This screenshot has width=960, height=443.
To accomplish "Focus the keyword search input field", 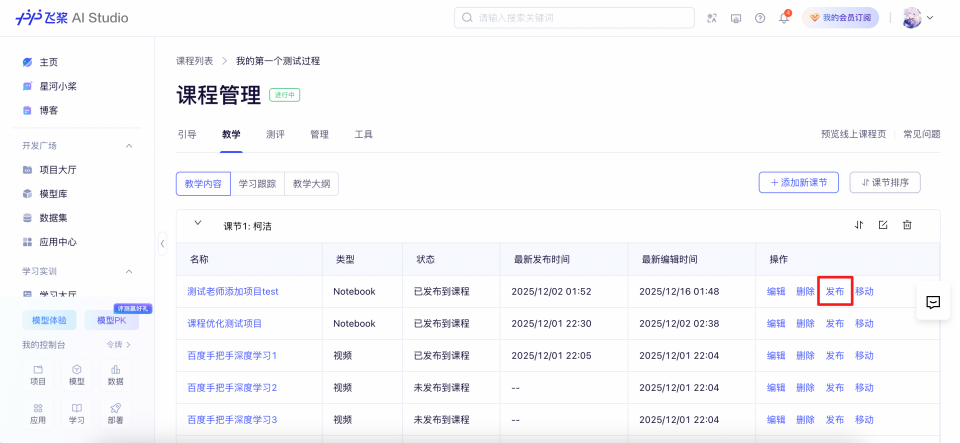I will click(x=580, y=18).
